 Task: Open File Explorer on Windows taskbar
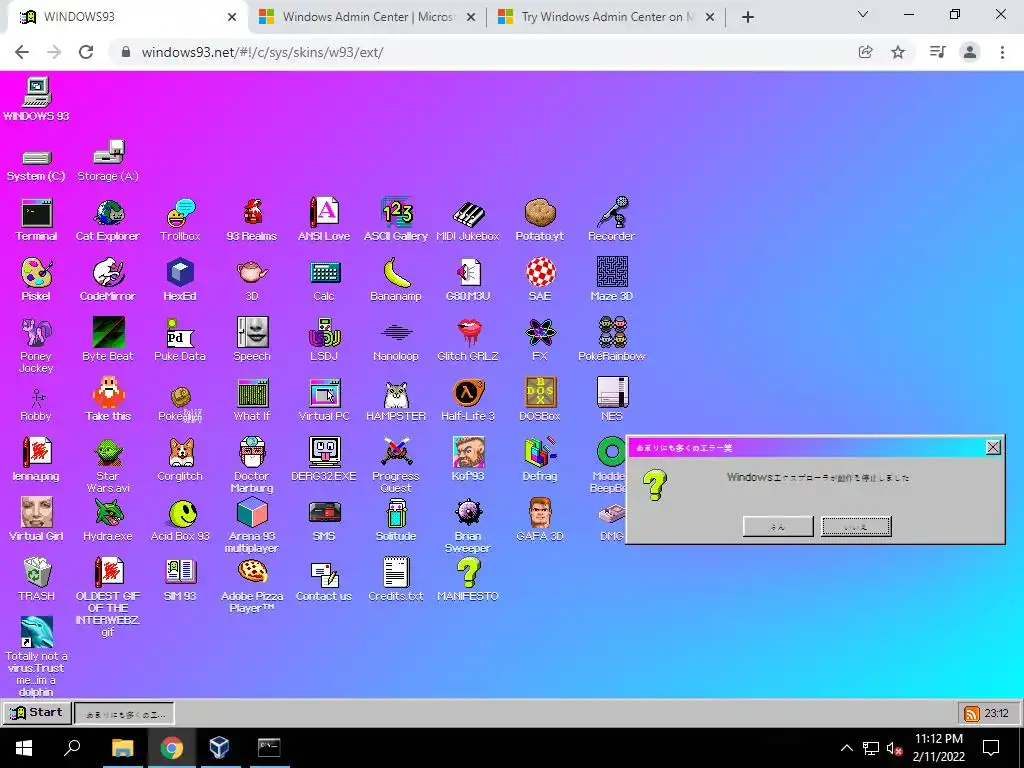[x=122, y=748]
